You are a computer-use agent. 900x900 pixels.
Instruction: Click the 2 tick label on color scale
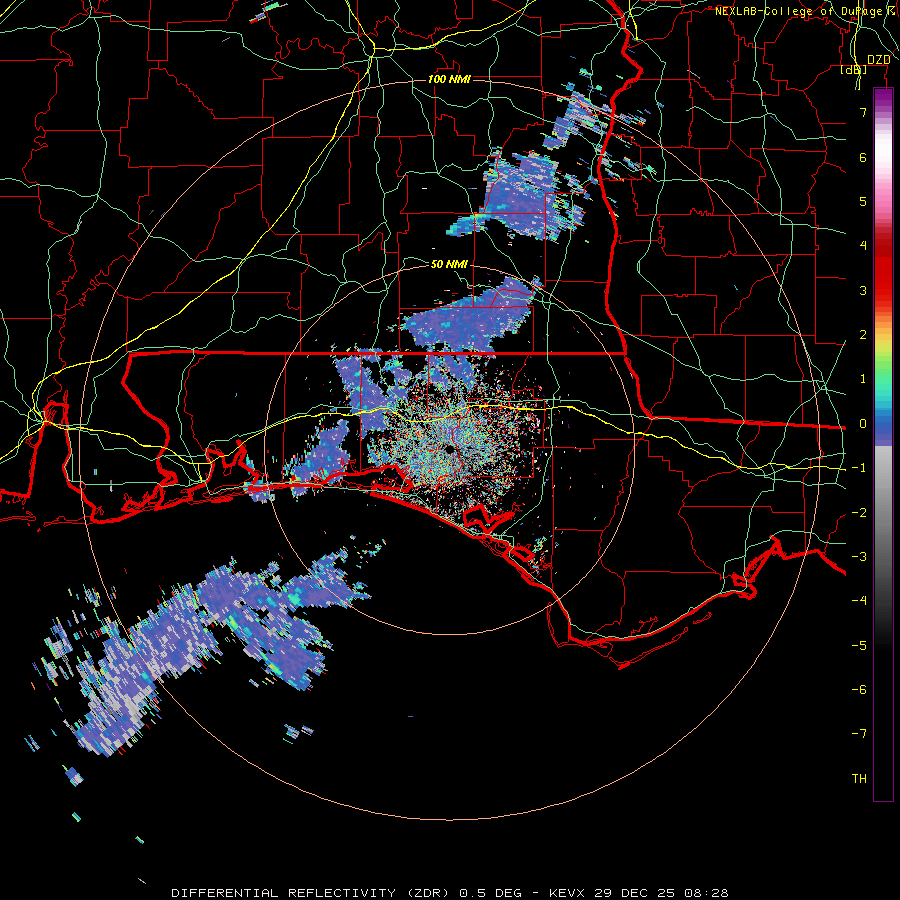[863, 335]
